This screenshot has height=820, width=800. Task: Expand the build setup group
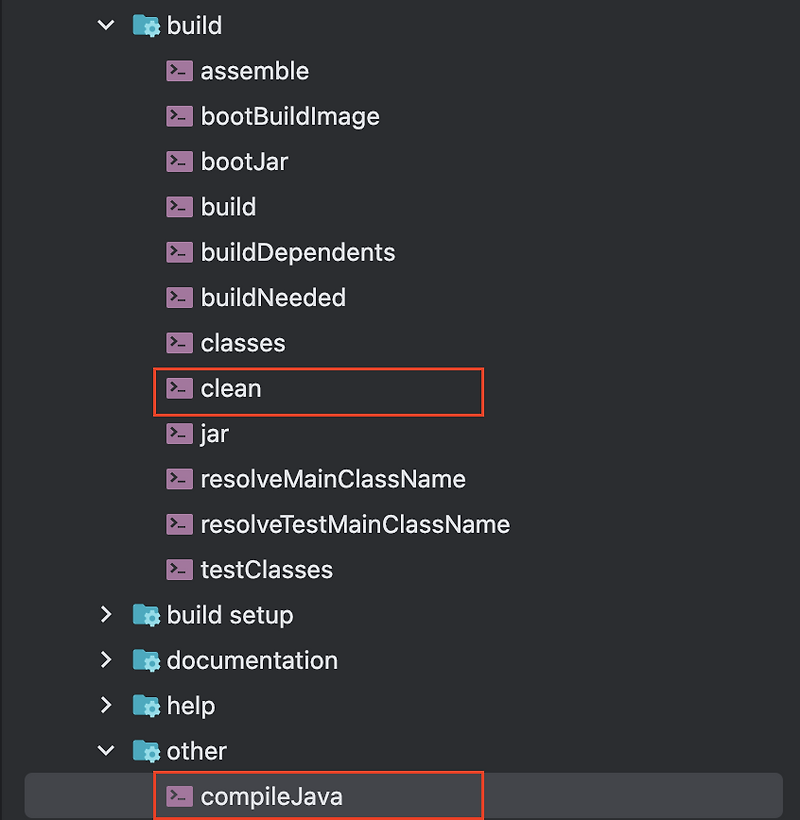click(x=106, y=615)
